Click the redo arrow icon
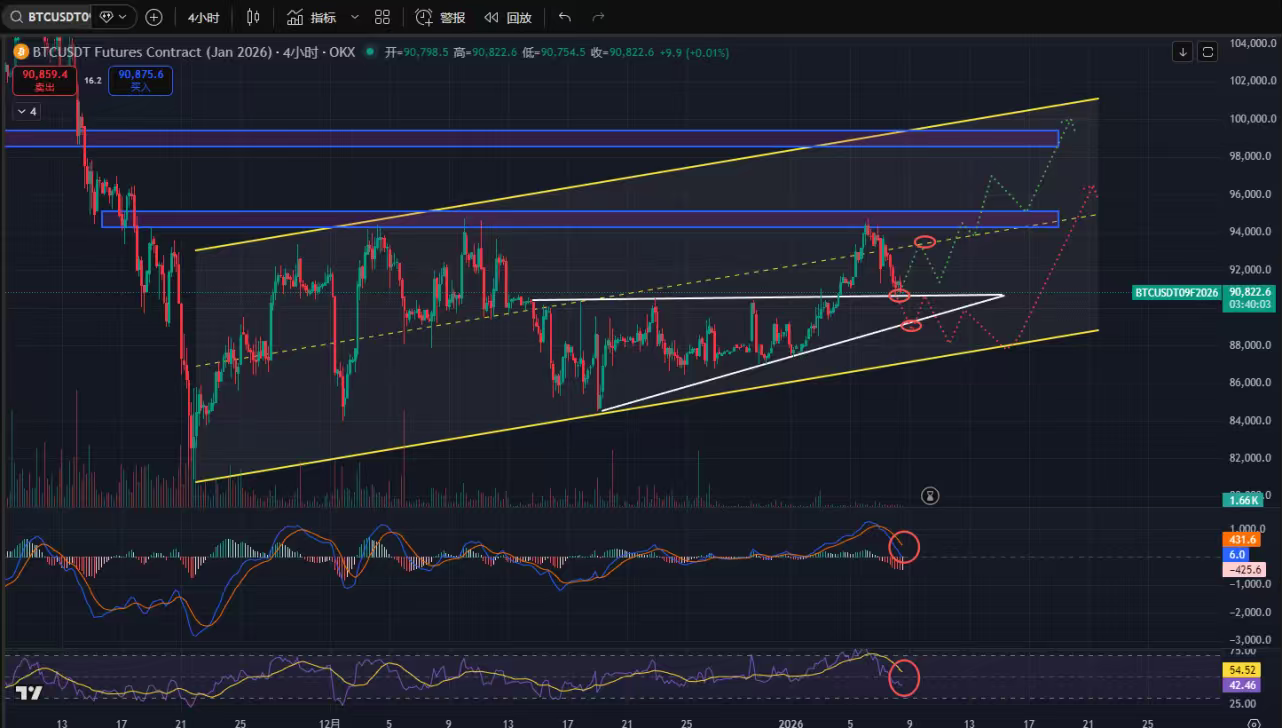Viewport: 1283px width, 728px height. click(x=598, y=17)
